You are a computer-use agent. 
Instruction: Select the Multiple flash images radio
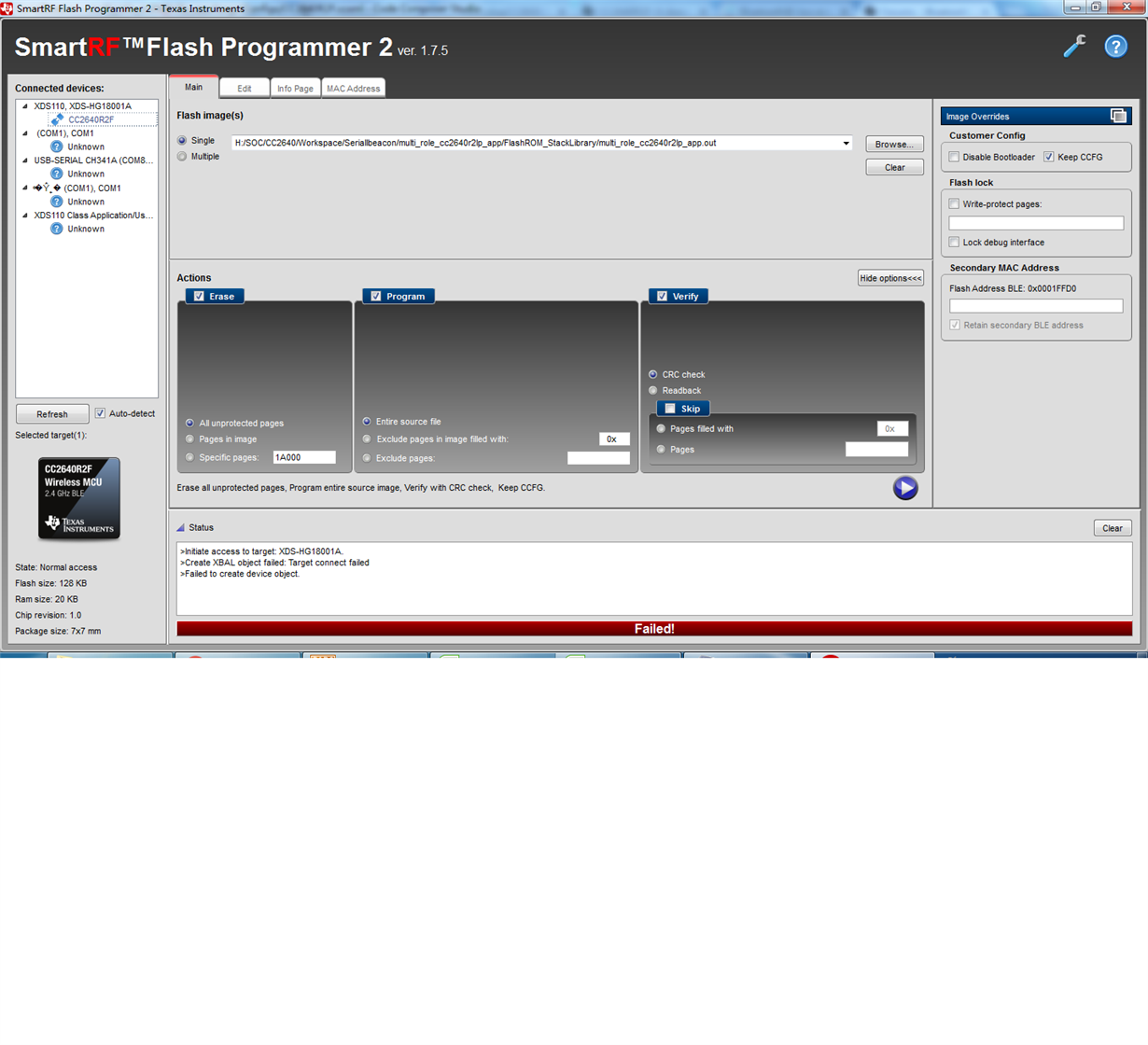(182, 157)
